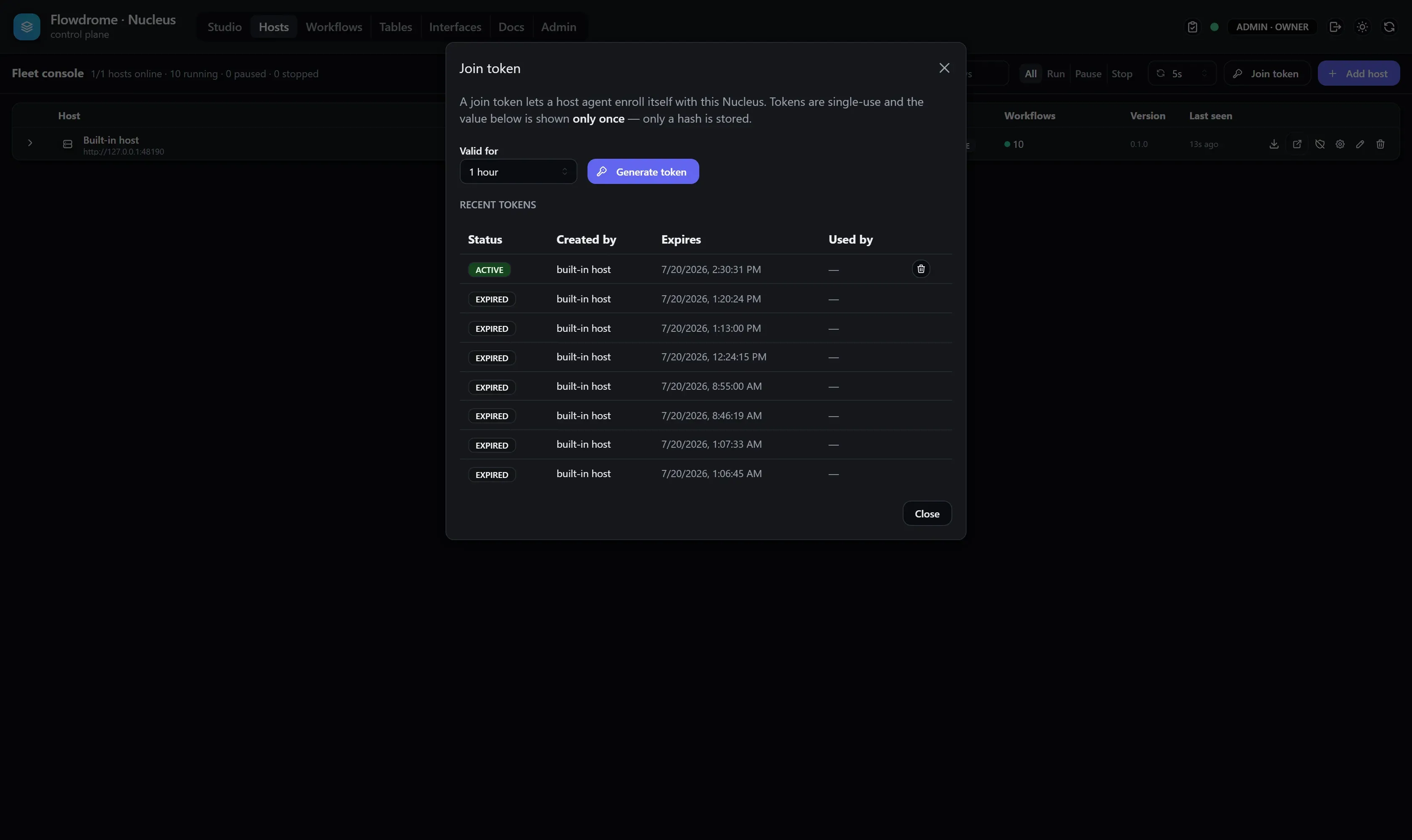
Task: Edit Built-in host with pencil icon
Action: 1360,144
